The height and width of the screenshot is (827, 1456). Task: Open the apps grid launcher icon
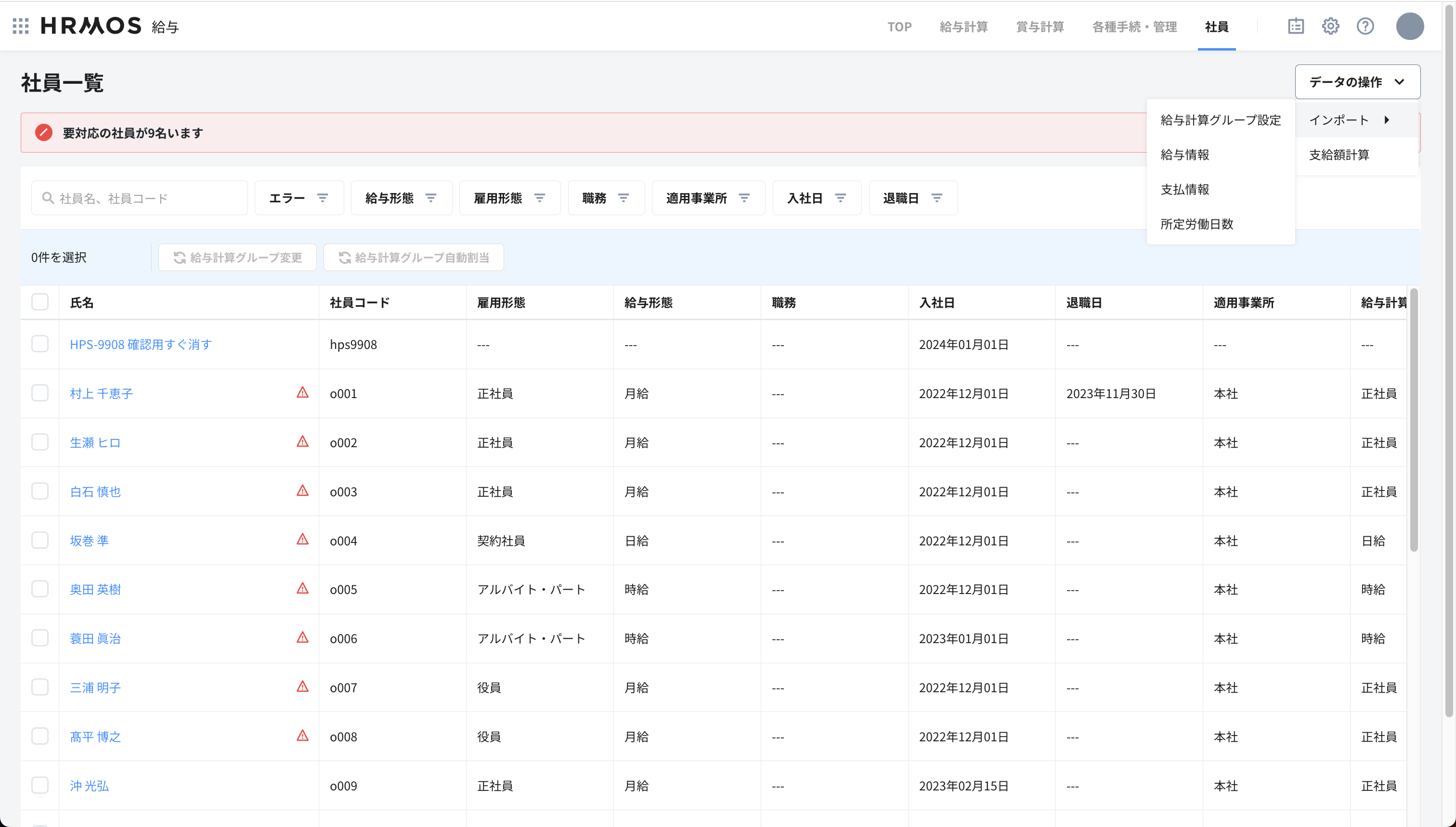[20, 26]
